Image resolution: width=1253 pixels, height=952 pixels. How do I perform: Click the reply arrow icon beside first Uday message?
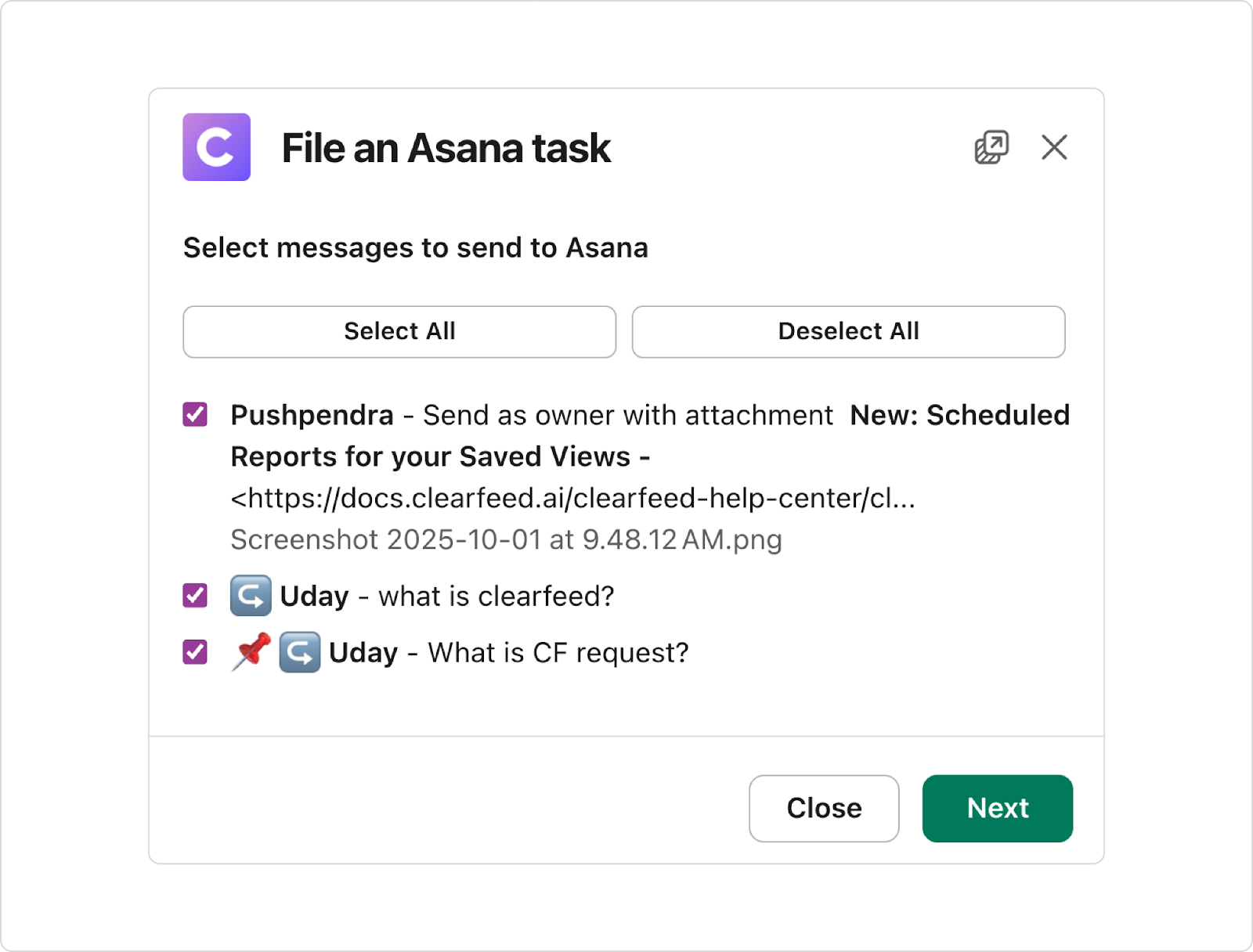pyautogui.click(x=249, y=596)
